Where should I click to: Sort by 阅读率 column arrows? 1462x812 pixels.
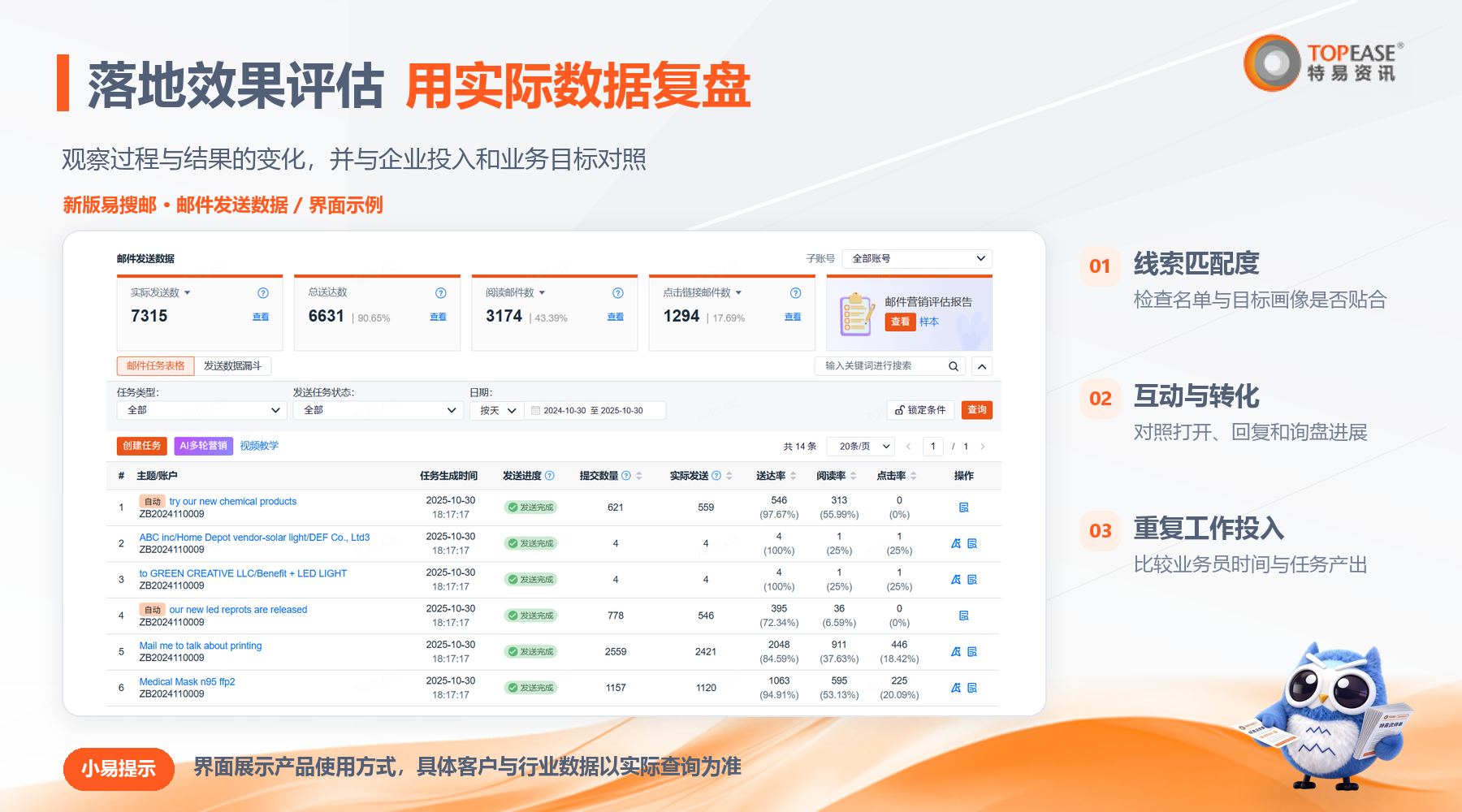tap(854, 476)
